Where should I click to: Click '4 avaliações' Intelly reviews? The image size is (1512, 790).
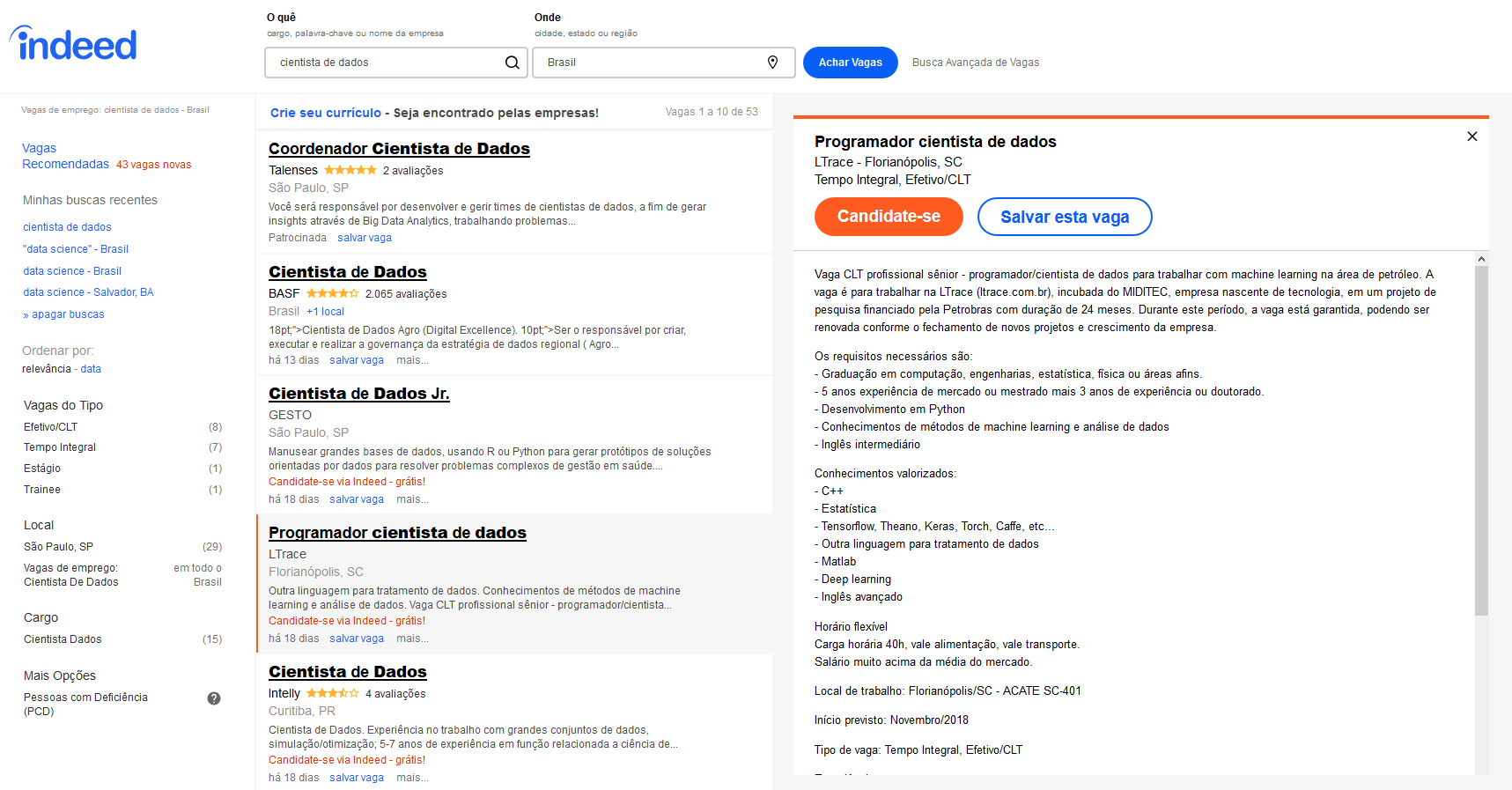[x=395, y=694]
